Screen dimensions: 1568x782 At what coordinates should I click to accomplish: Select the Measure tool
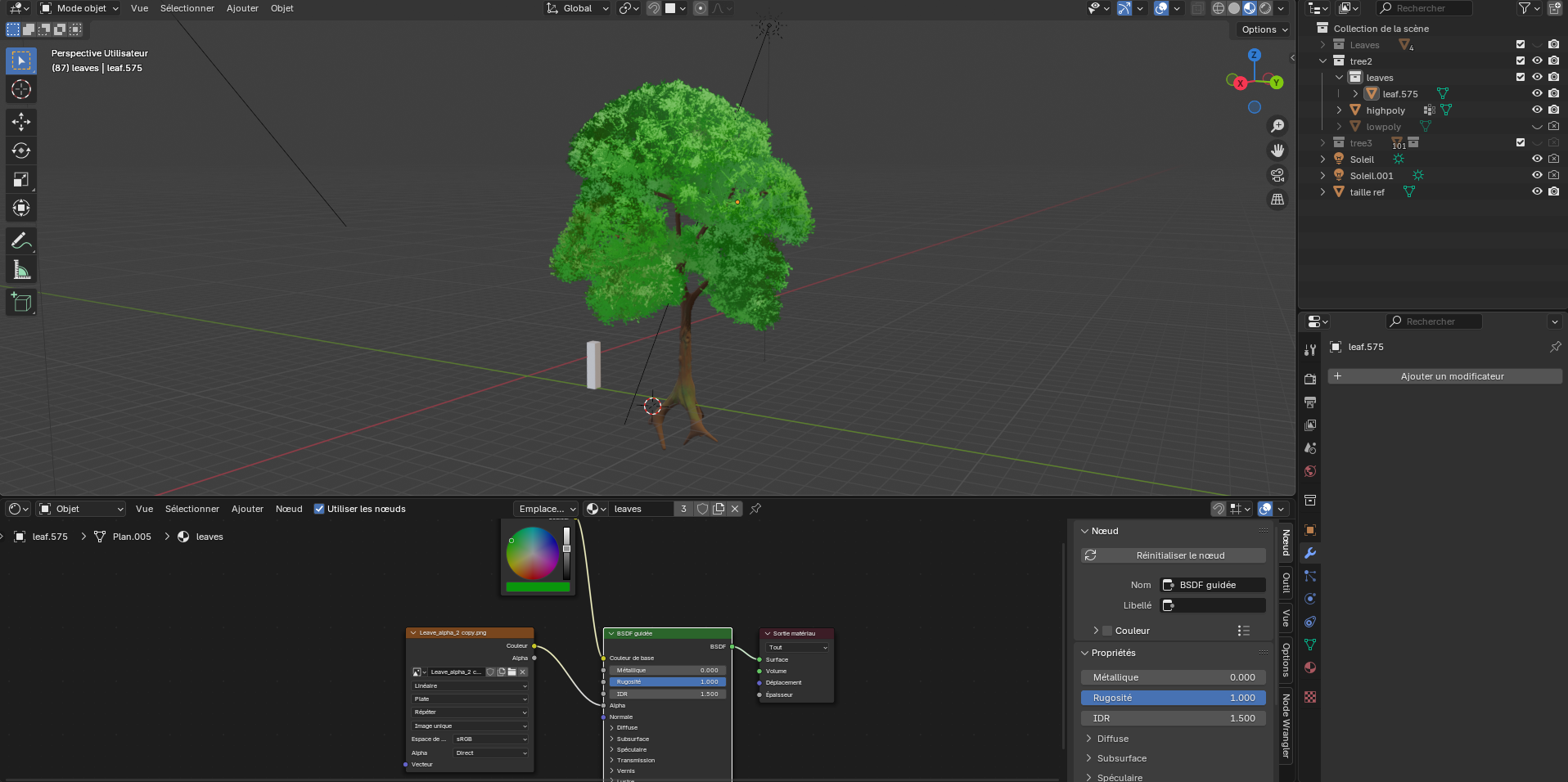click(x=21, y=270)
